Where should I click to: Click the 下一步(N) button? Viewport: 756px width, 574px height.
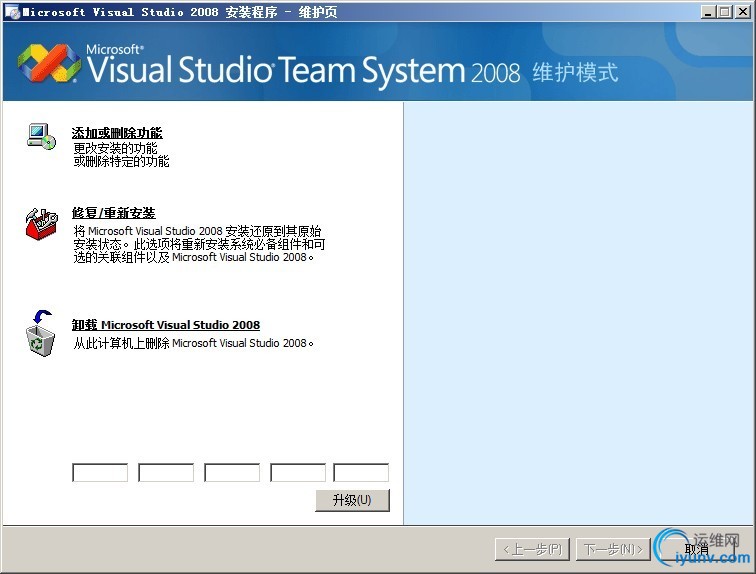coord(613,549)
